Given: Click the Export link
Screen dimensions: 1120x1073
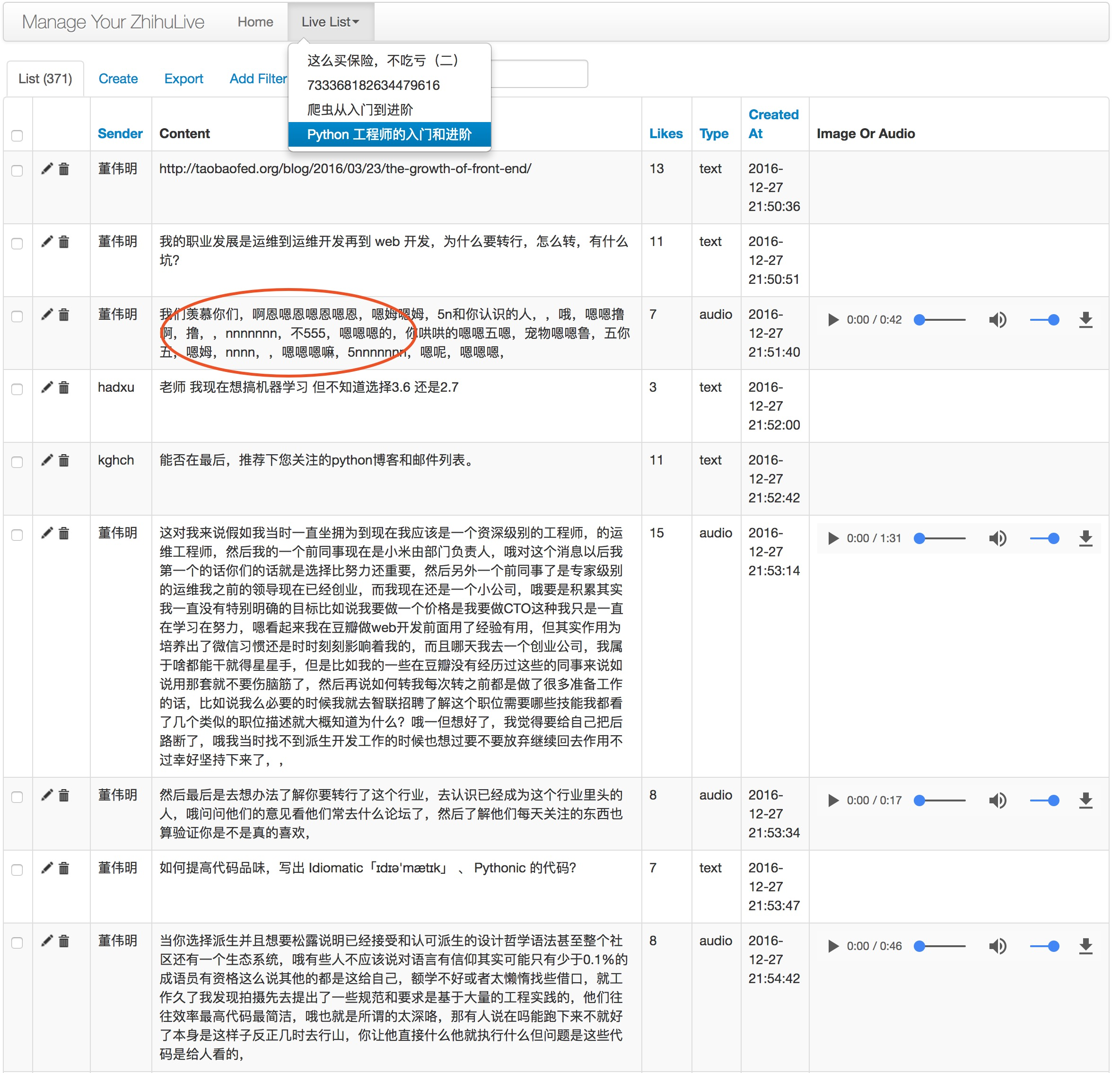Looking at the screenshot, I should [184, 79].
